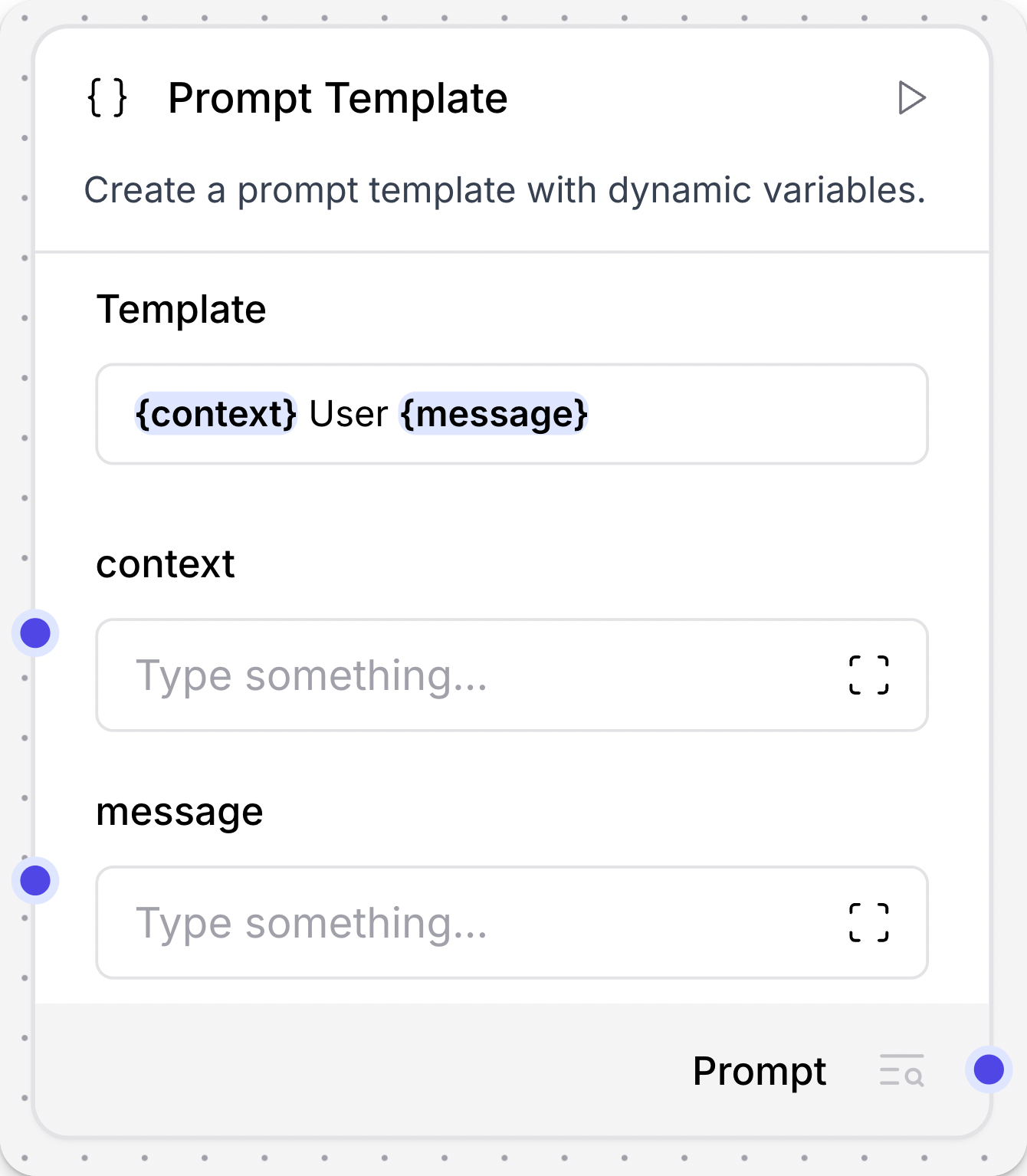1027x1176 pixels.
Task: Click the node description text
Action: 506,191
